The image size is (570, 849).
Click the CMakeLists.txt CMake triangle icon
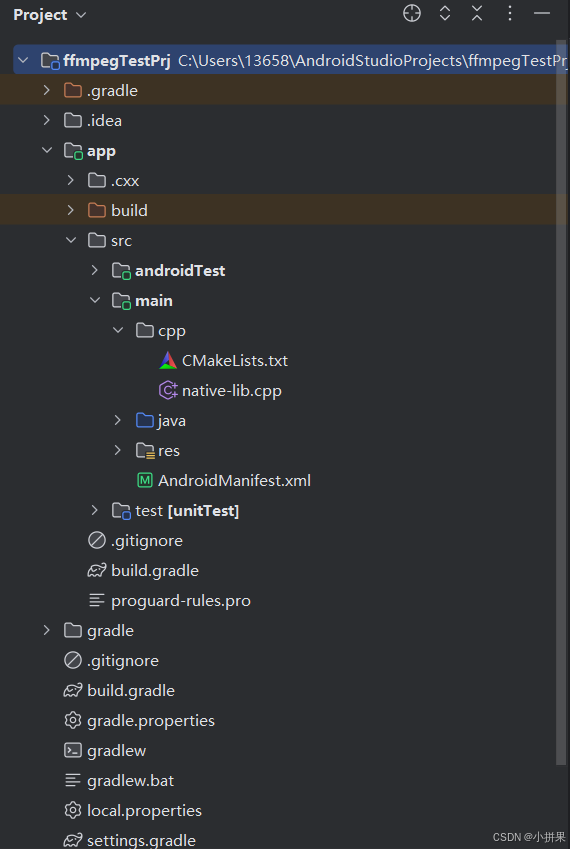(168, 360)
